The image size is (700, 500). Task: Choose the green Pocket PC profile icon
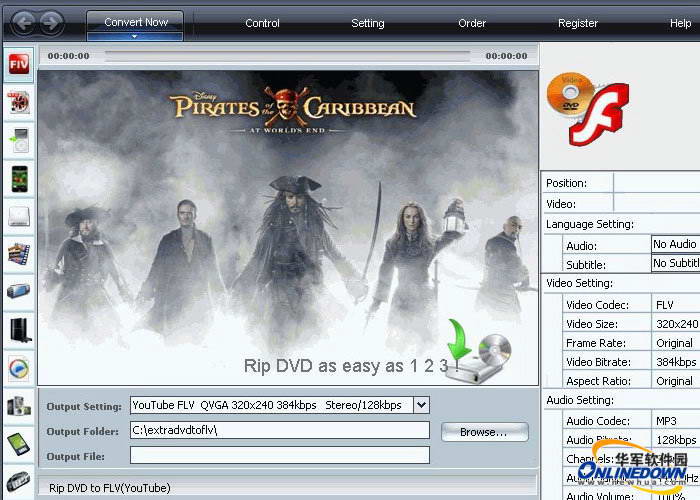click(x=19, y=444)
